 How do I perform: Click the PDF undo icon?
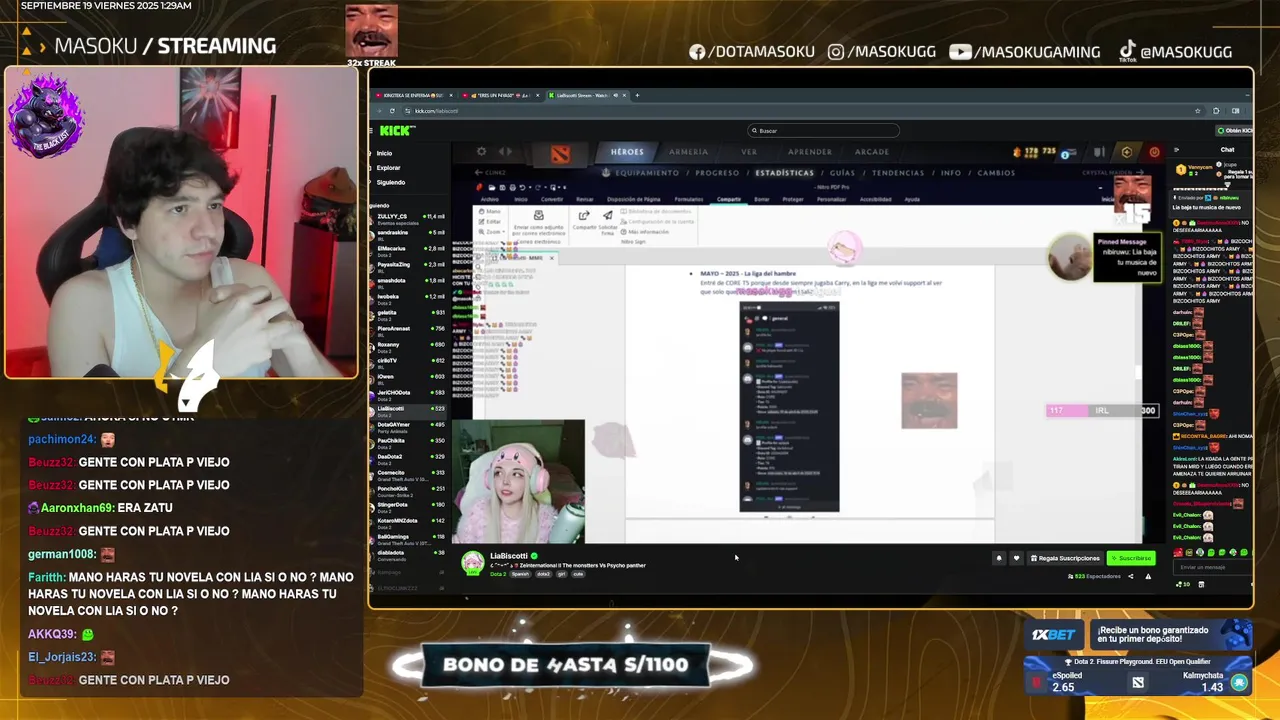[522, 187]
